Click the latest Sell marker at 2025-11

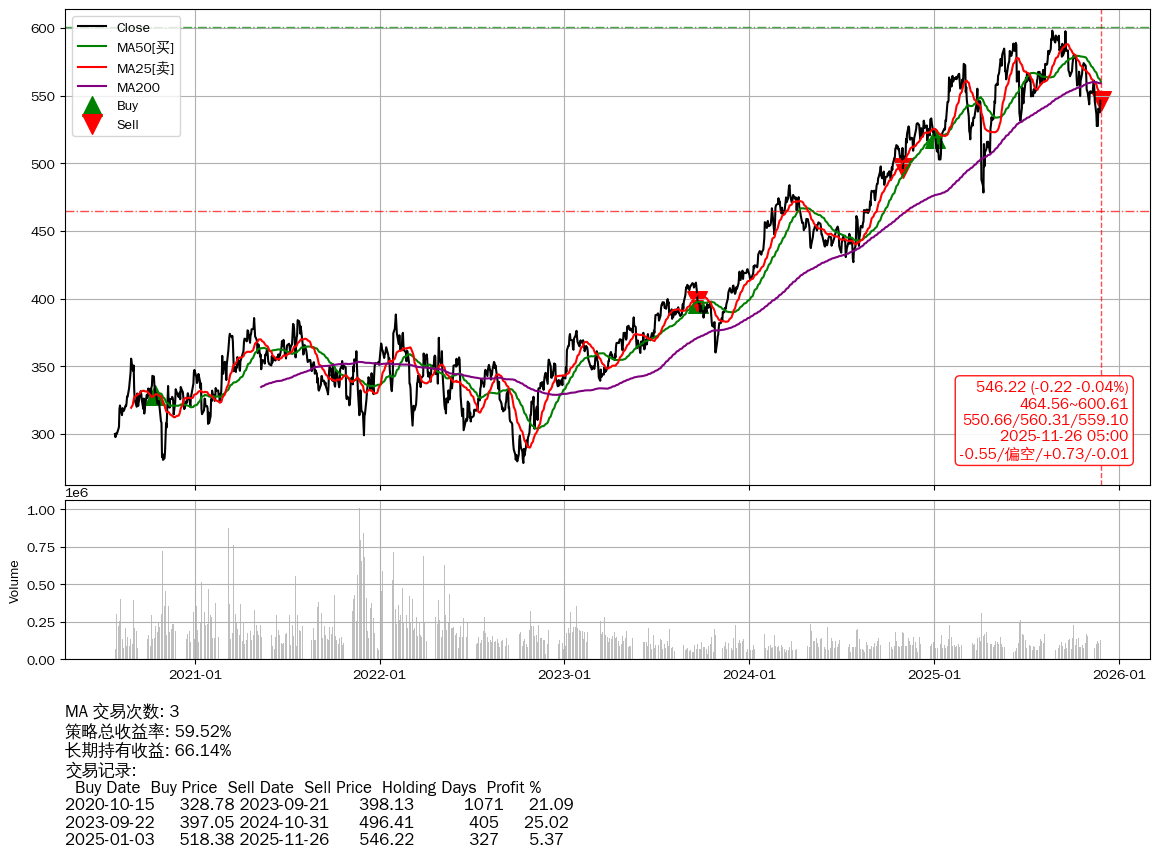[x=1101, y=101]
